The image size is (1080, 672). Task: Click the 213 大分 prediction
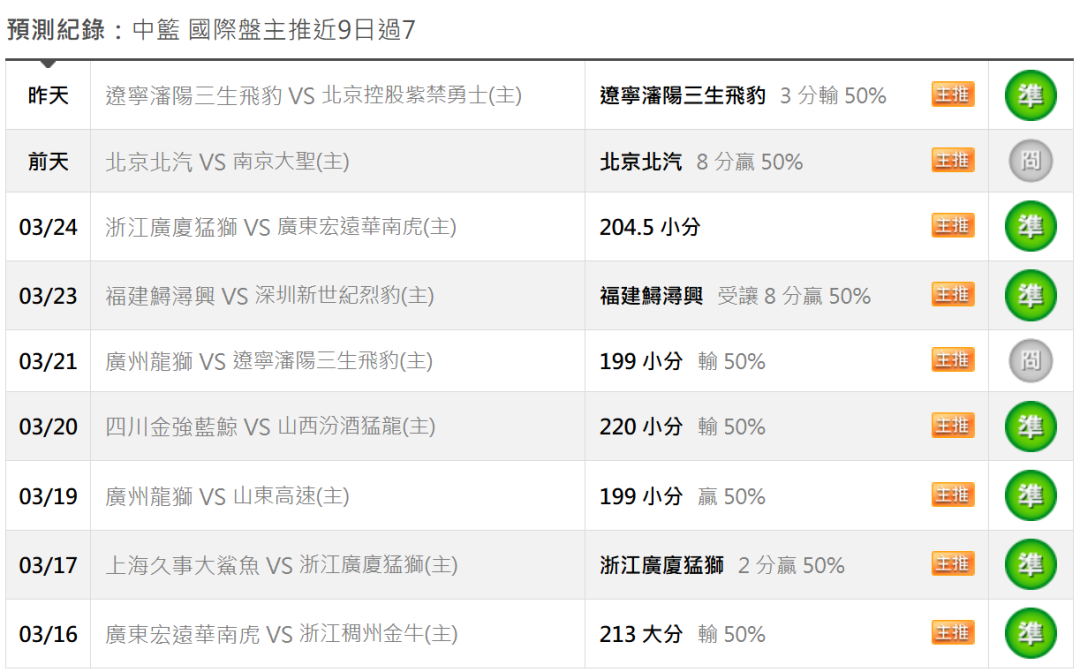pyautogui.click(x=641, y=633)
